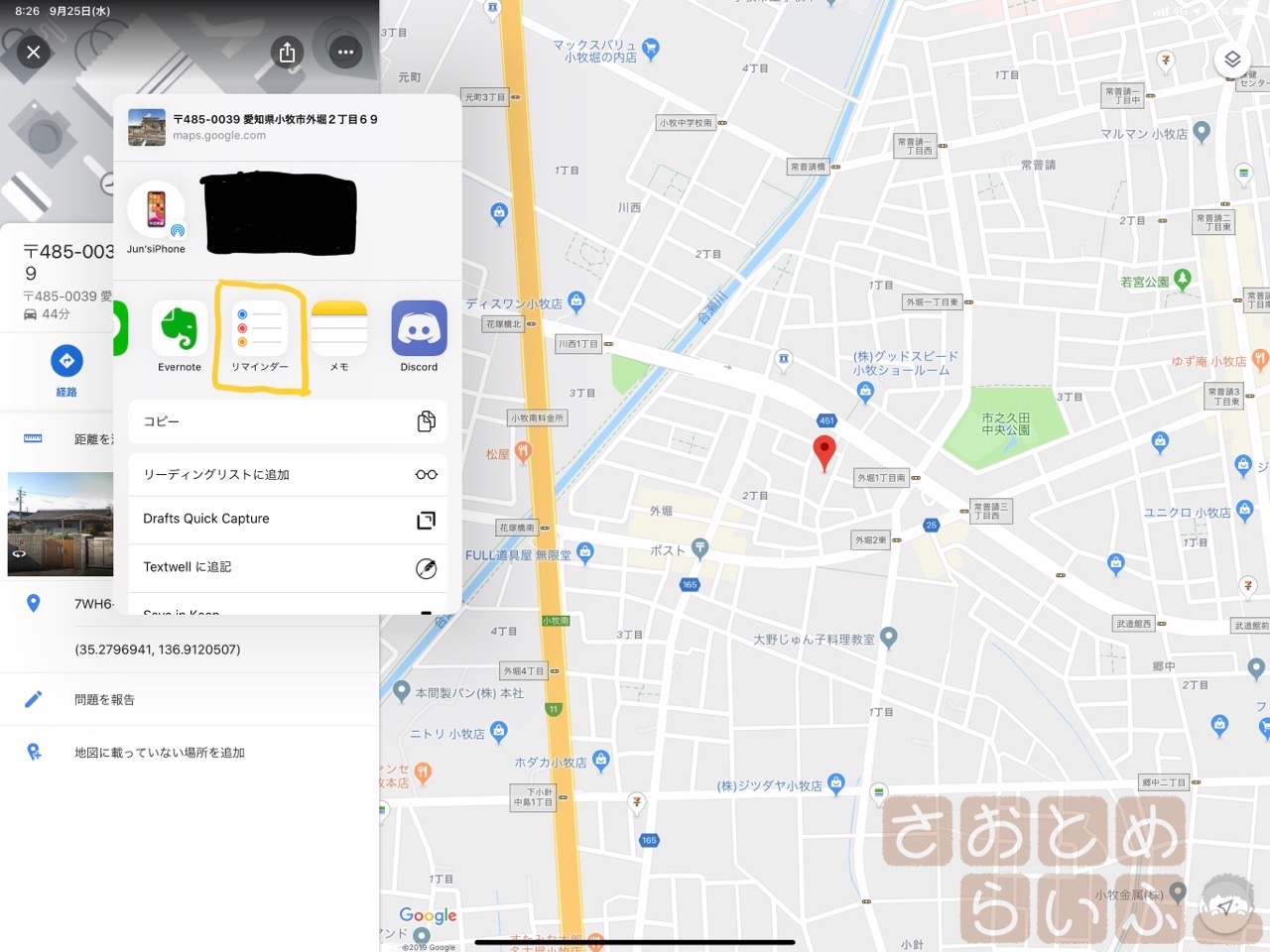Tap the 小牧中学校南 intersection label
Image resolution: width=1270 pixels, height=952 pixels.
(x=687, y=123)
